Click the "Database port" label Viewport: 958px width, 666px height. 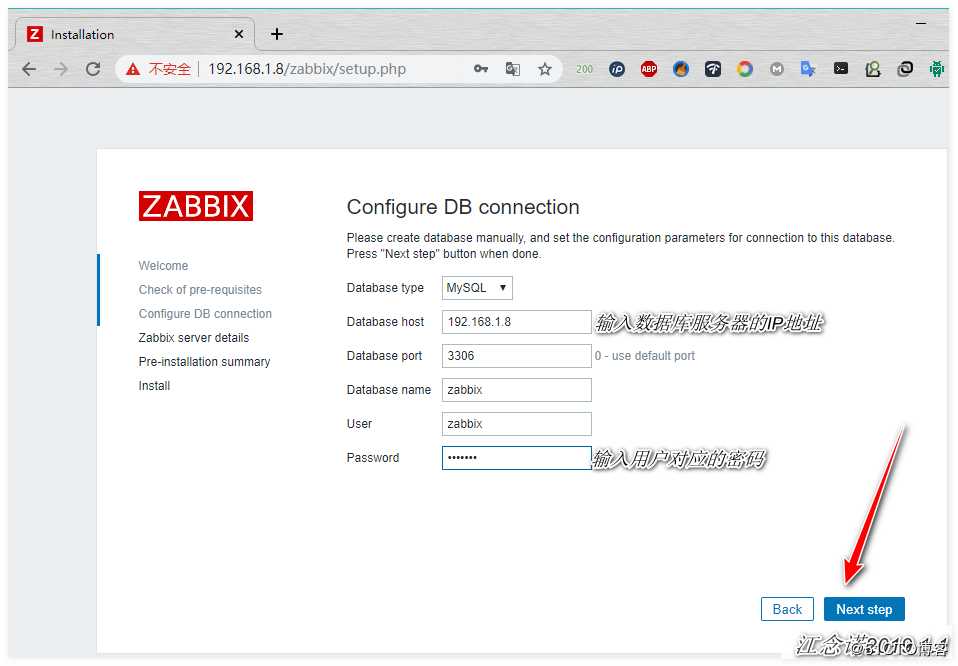pos(384,356)
